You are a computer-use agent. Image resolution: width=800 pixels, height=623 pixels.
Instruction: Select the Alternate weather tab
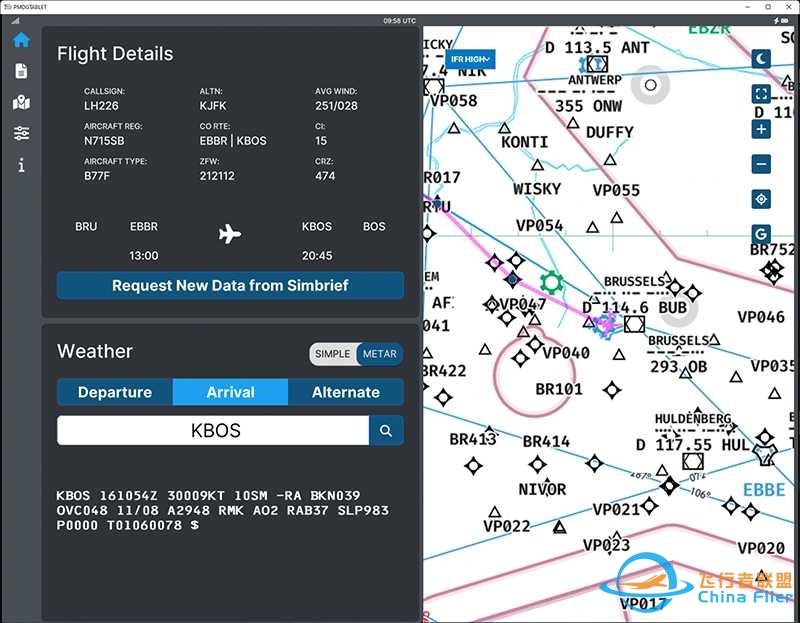pos(346,392)
